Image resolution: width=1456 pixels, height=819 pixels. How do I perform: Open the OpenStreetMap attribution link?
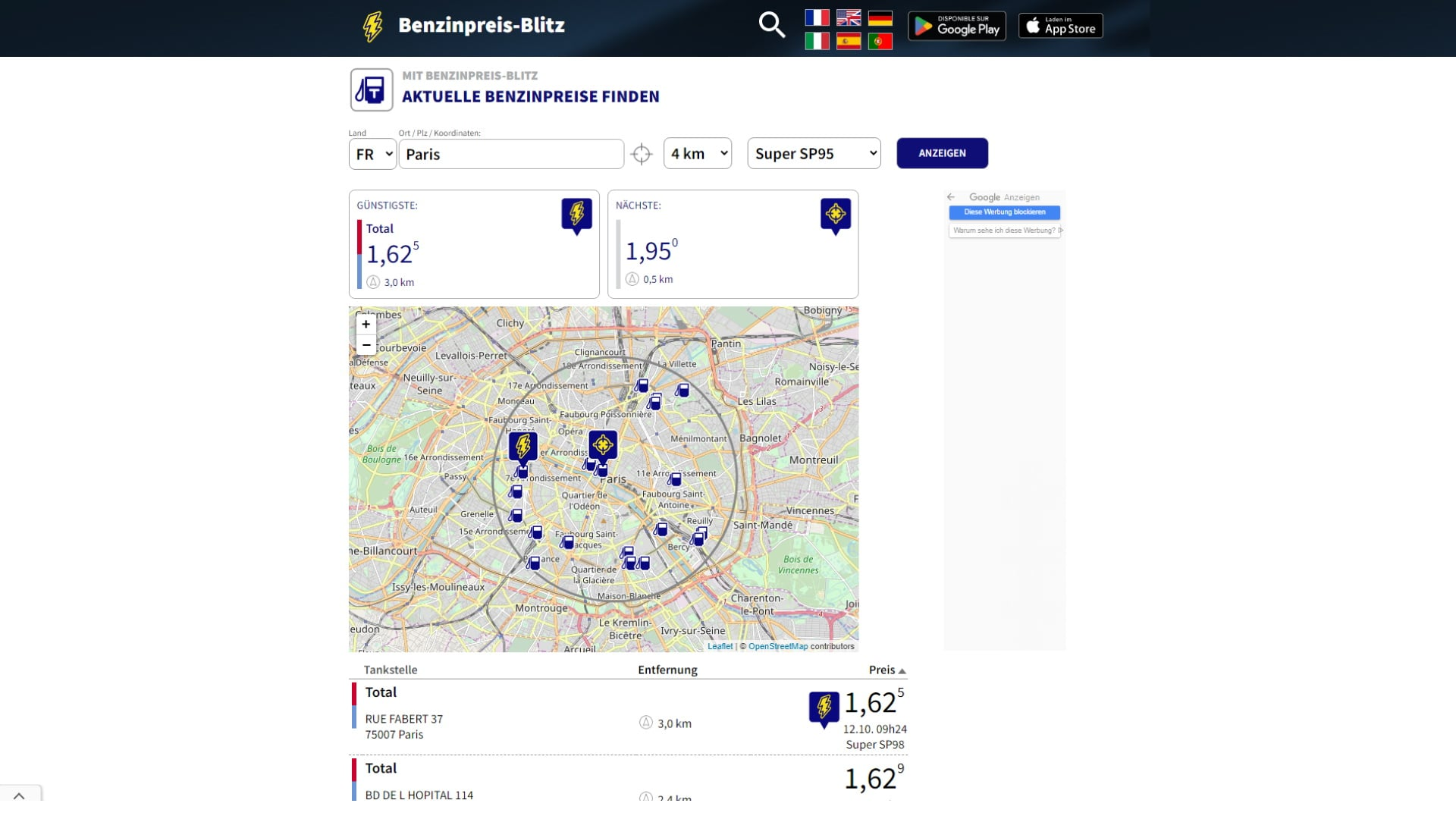pos(778,646)
